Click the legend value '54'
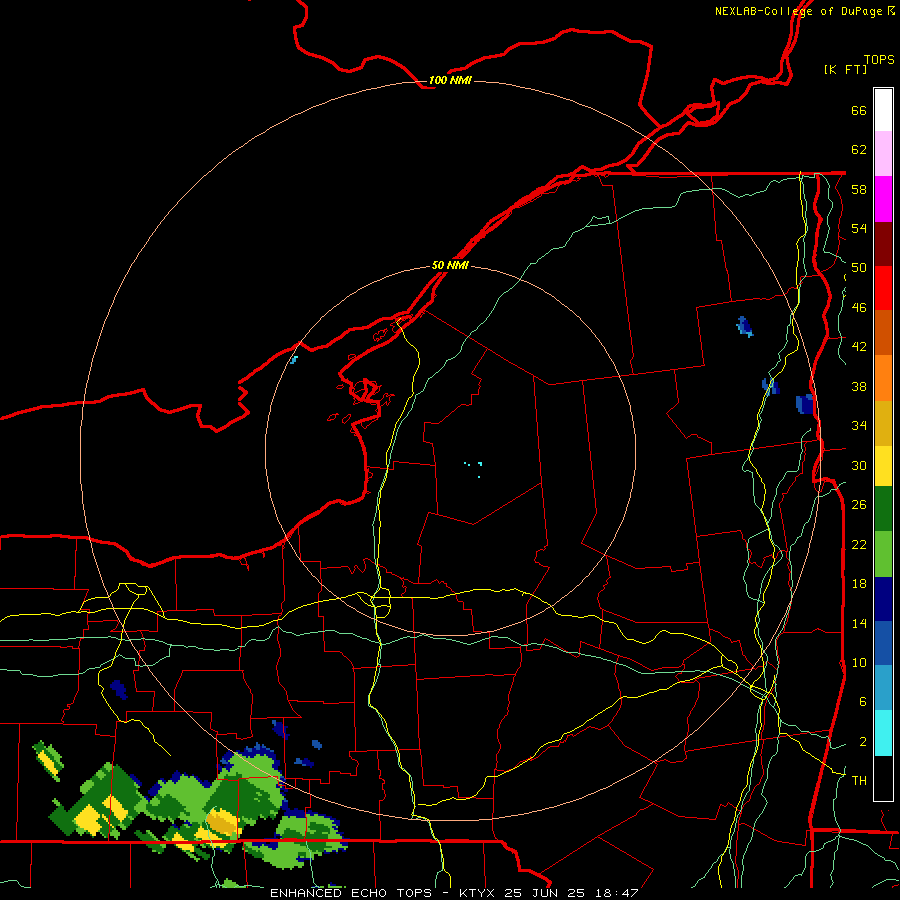Image resolution: width=900 pixels, height=900 pixels. [x=859, y=228]
